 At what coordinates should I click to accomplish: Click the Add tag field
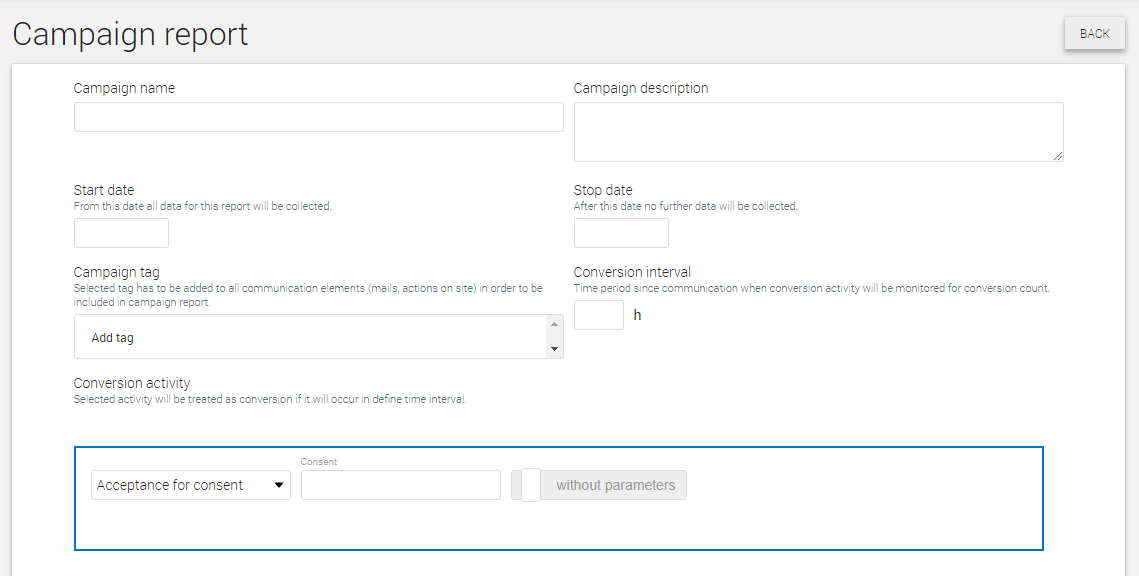click(311, 337)
